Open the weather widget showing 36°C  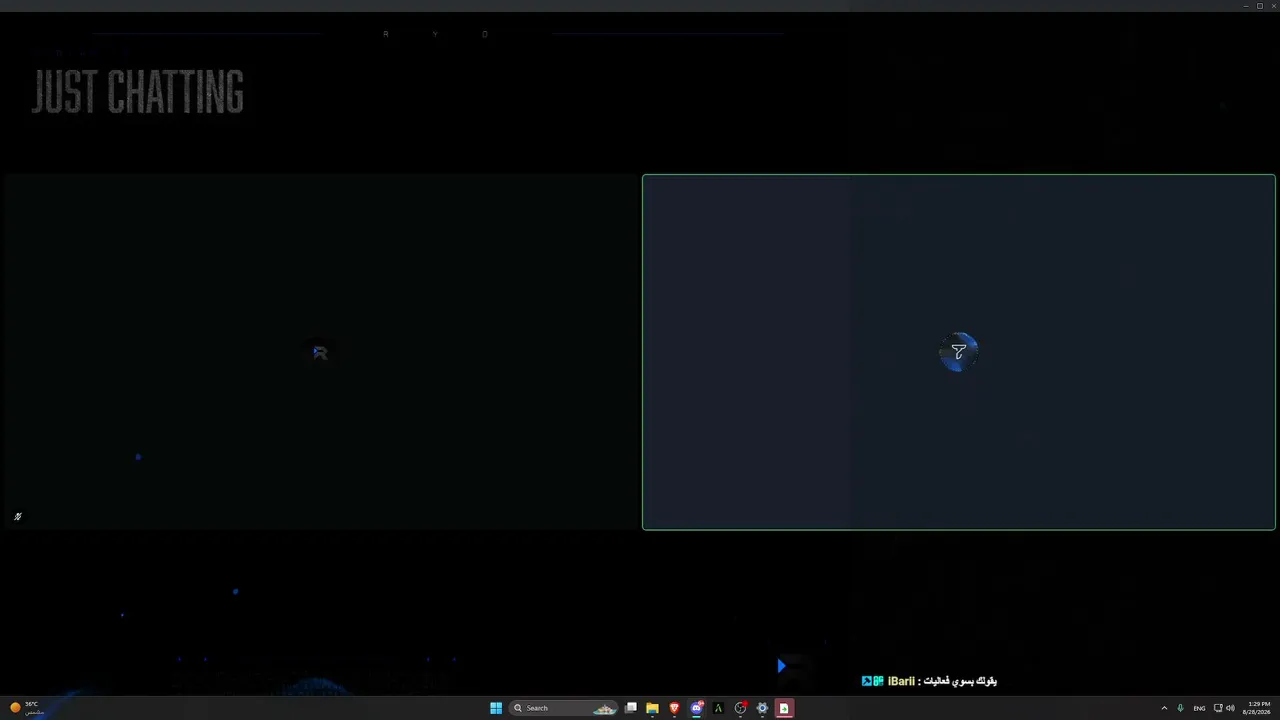(27, 708)
